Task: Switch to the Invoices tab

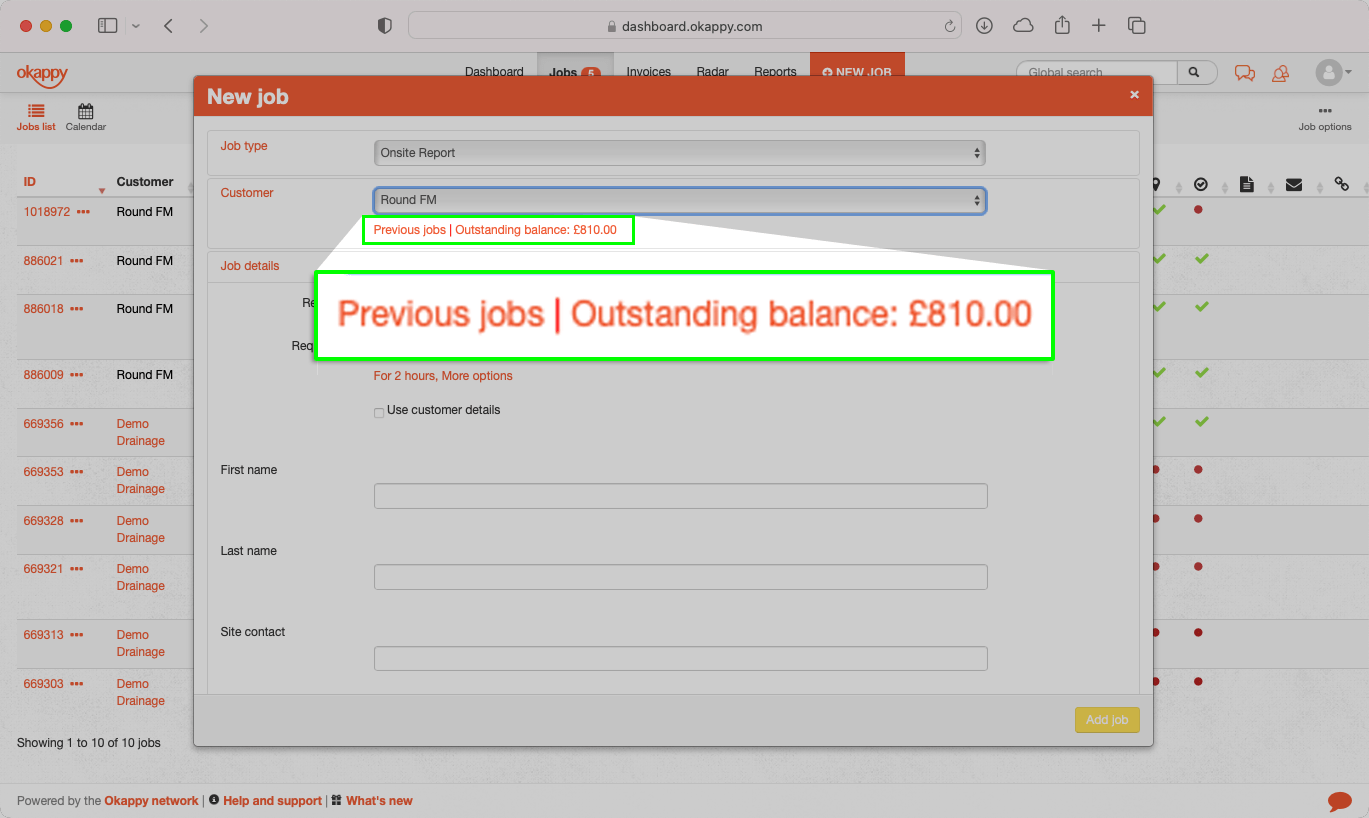Action: pyautogui.click(x=648, y=71)
